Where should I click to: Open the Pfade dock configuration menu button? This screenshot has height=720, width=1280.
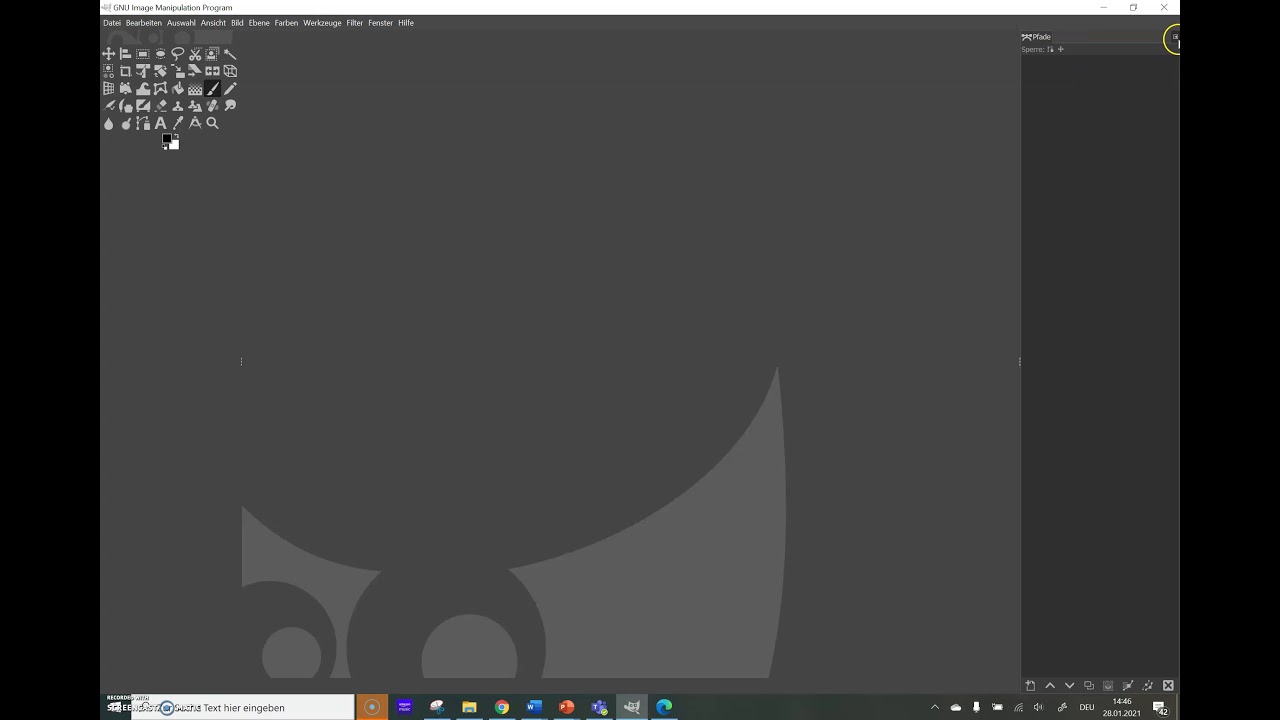point(1175,37)
